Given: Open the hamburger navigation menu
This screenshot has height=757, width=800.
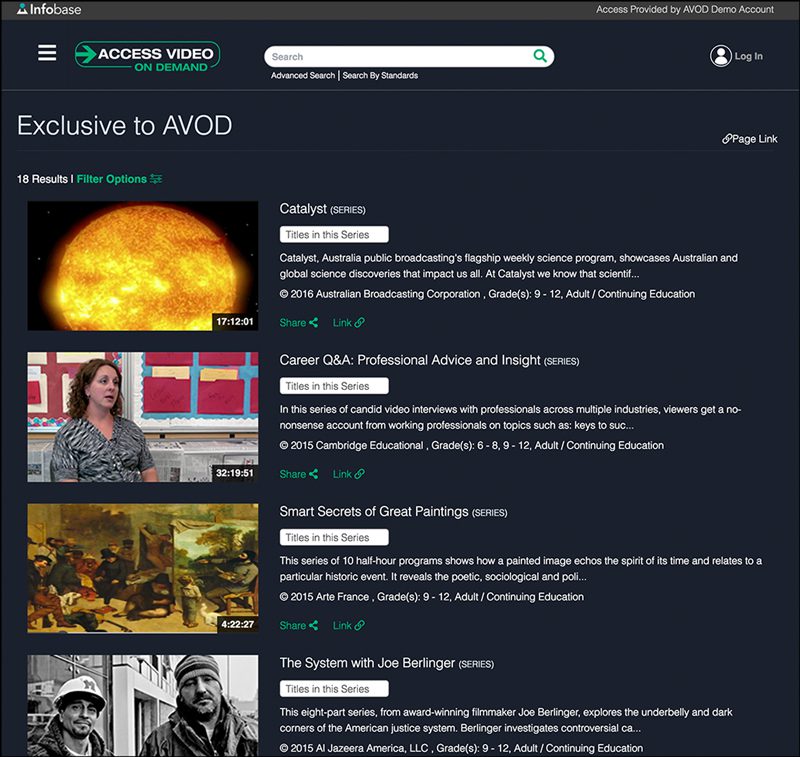Looking at the screenshot, I should pyautogui.click(x=47, y=53).
